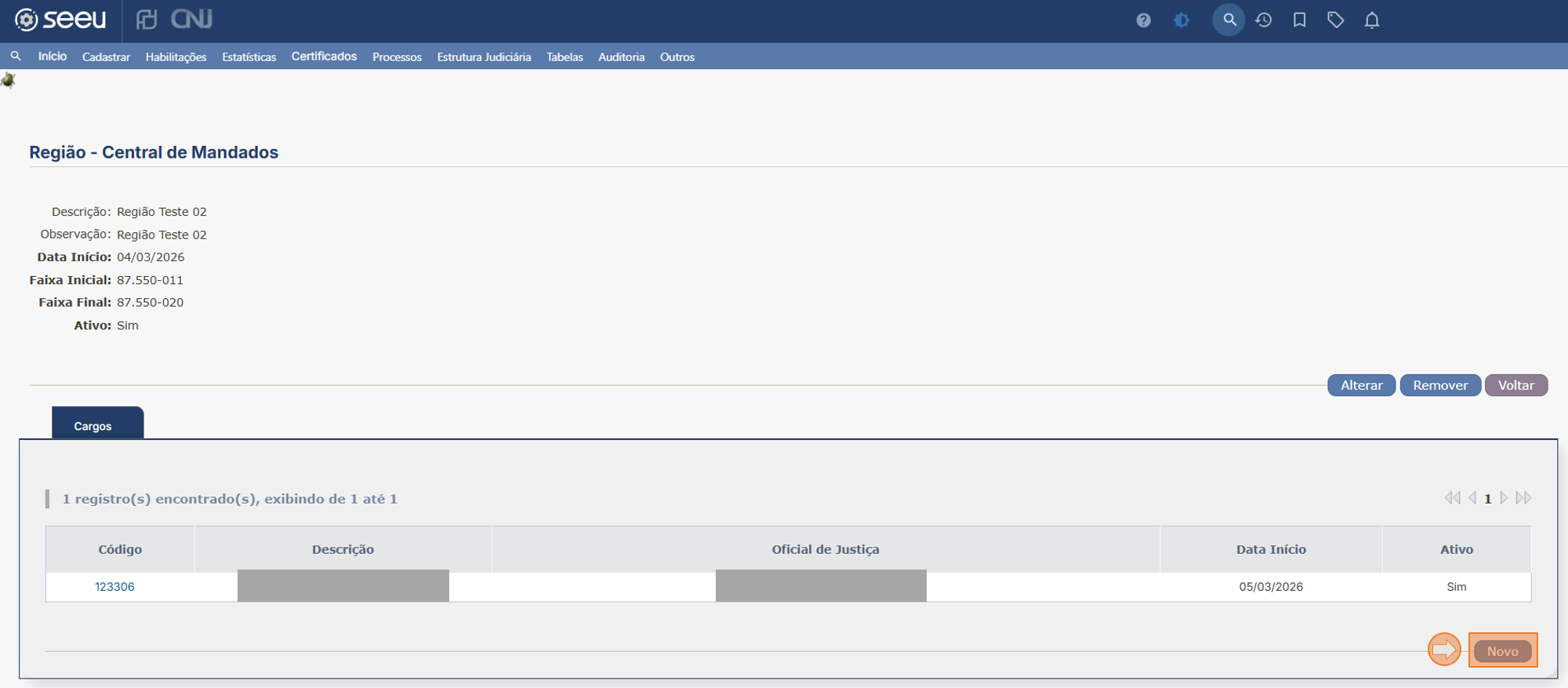Open the Habilitações menu
The image size is (1568, 688).
[176, 57]
